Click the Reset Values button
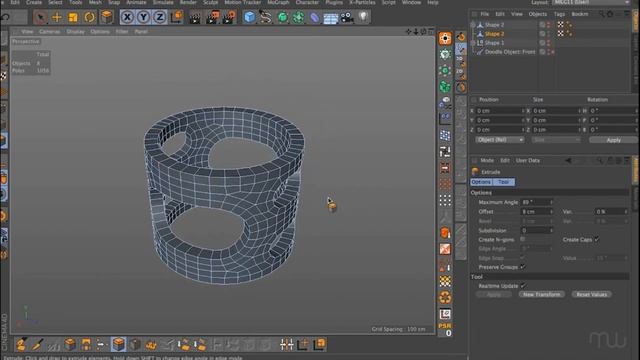Viewport: 640px width, 360px height. click(x=591, y=294)
